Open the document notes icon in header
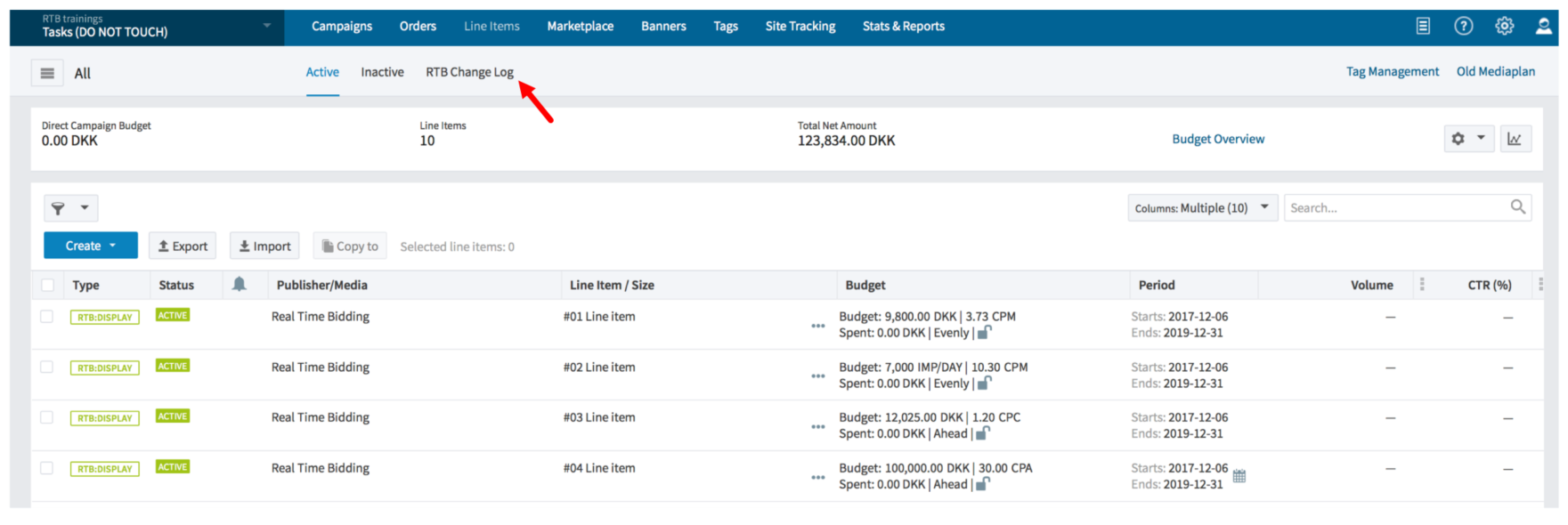Screen dimensions: 1568x525 coord(1423,26)
